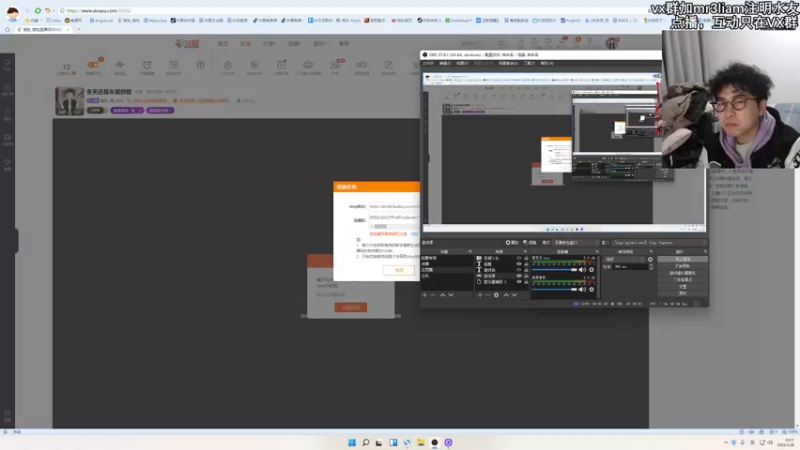This screenshot has width=800, height=450.
Task: Click the glasses icon in Douyu toolbar
Action: click(x=362, y=65)
